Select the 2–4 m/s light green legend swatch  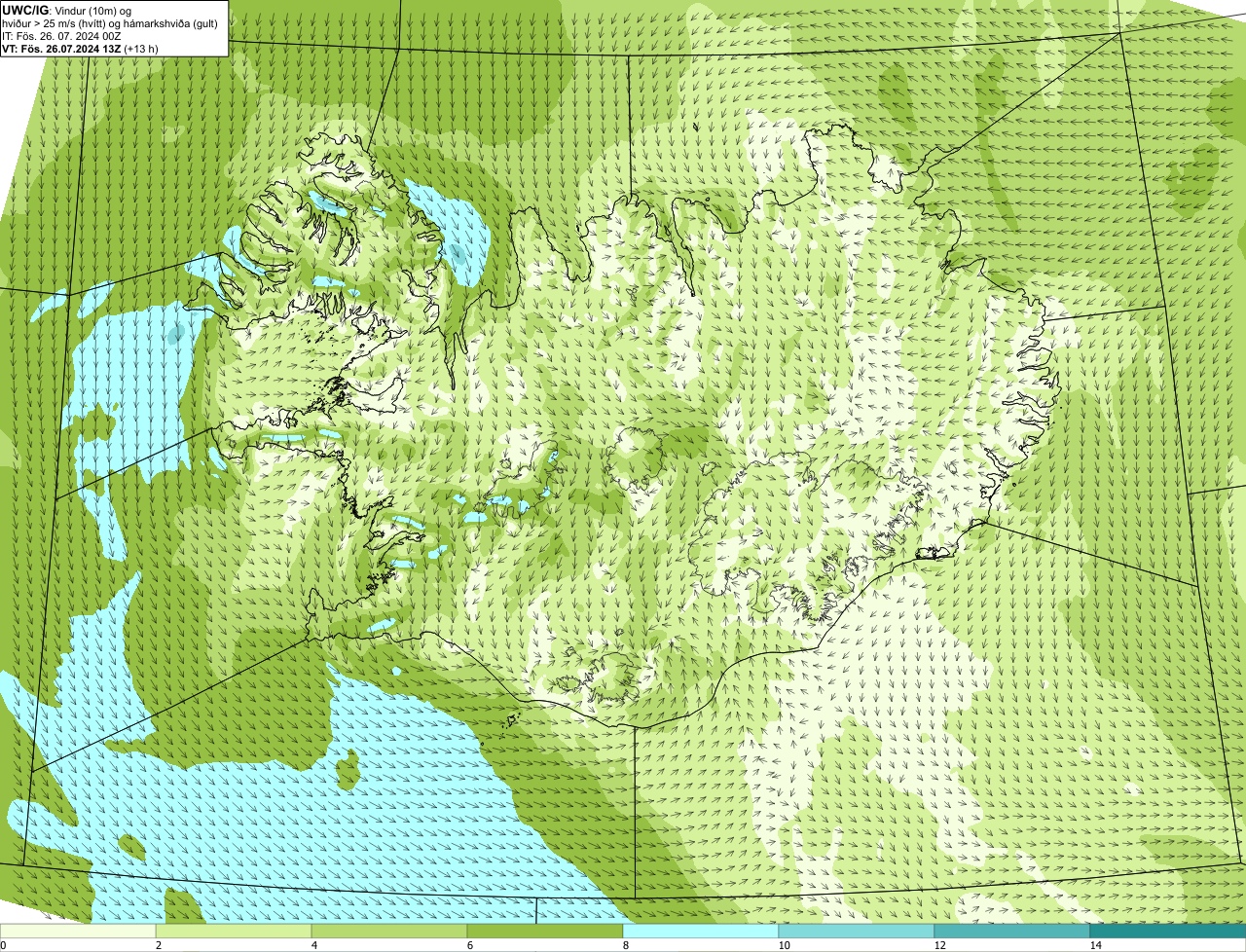(x=235, y=931)
